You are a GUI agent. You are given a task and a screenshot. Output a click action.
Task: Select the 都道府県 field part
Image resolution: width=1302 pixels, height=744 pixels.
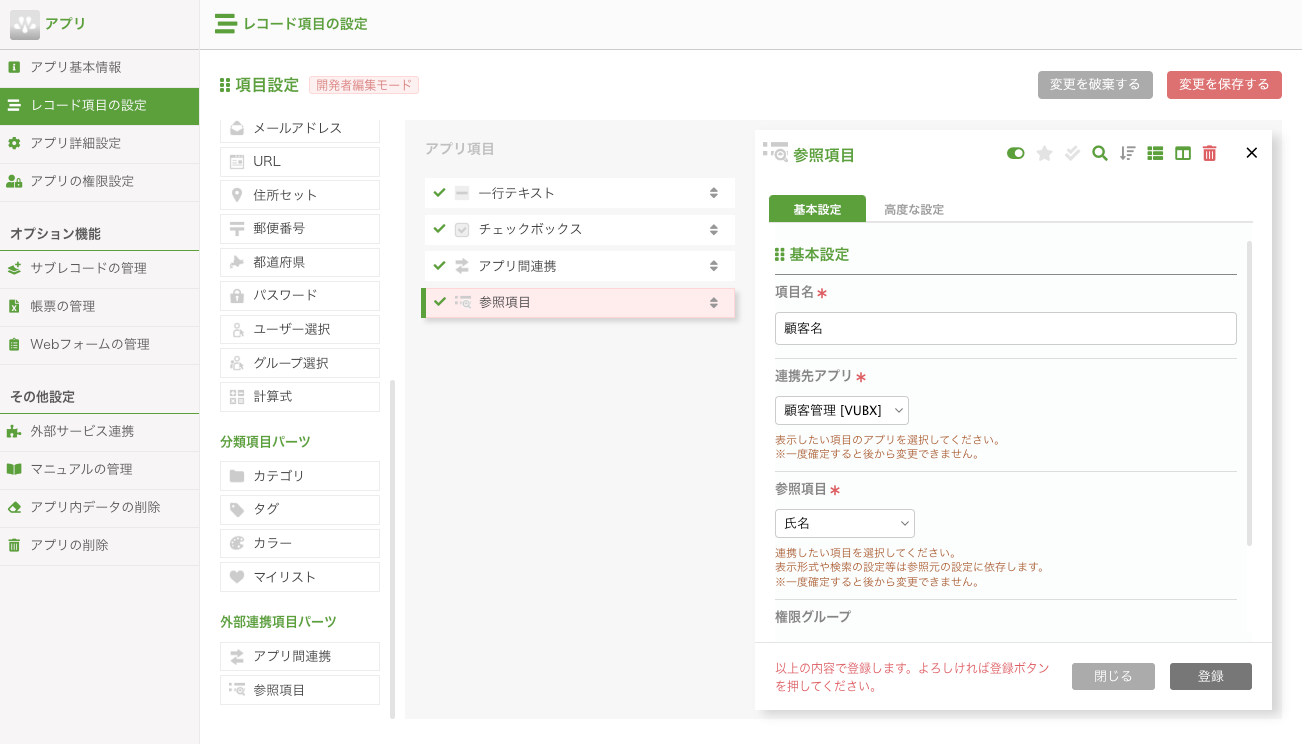click(x=300, y=262)
